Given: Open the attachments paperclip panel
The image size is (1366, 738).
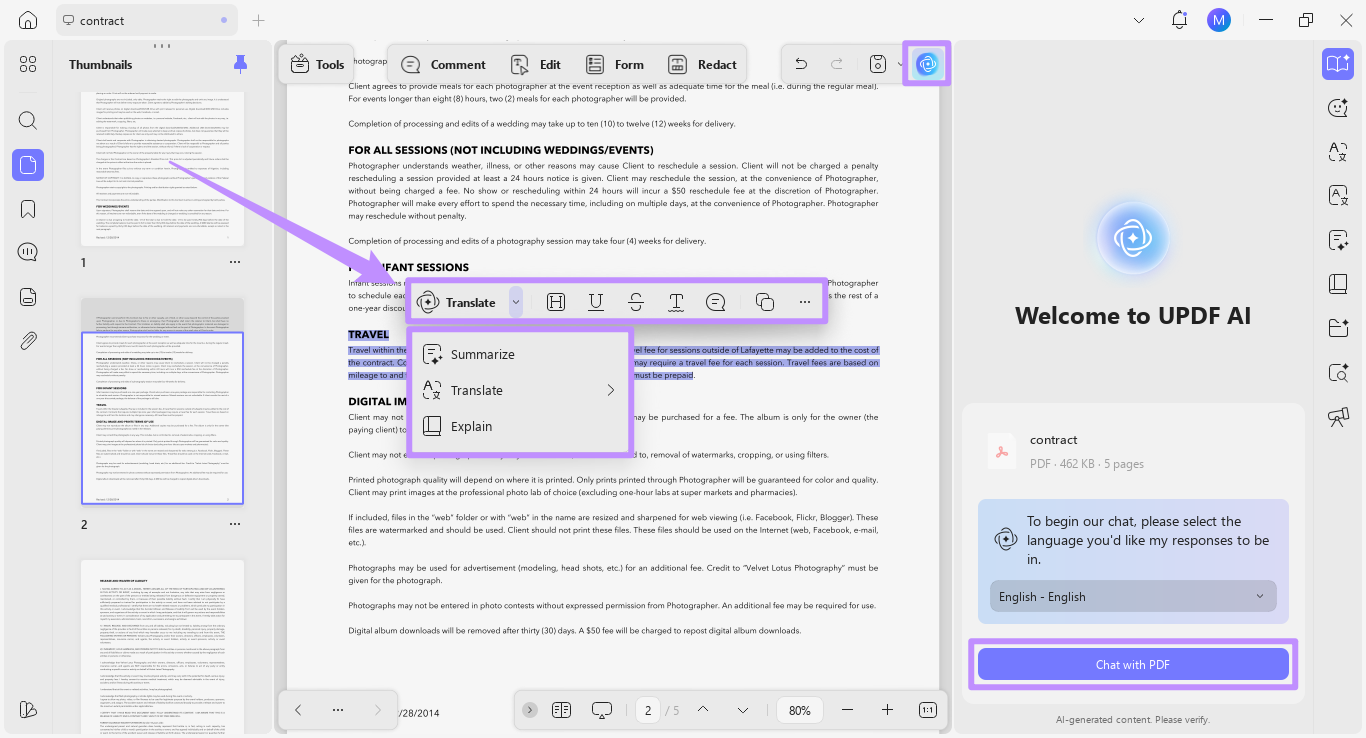Looking at the screenshot, I should coord(28,341).
